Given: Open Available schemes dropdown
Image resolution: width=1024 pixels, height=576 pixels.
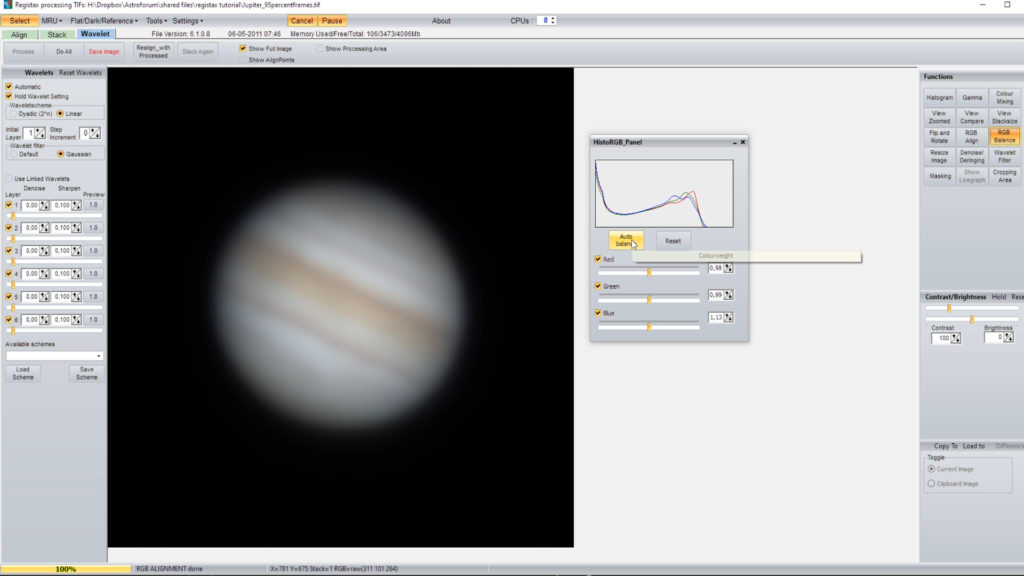Looking at the screenshot, I should coord(54,356).
